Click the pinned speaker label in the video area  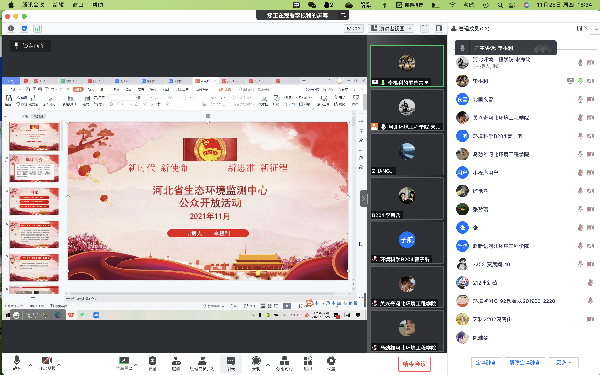(30, 46)
